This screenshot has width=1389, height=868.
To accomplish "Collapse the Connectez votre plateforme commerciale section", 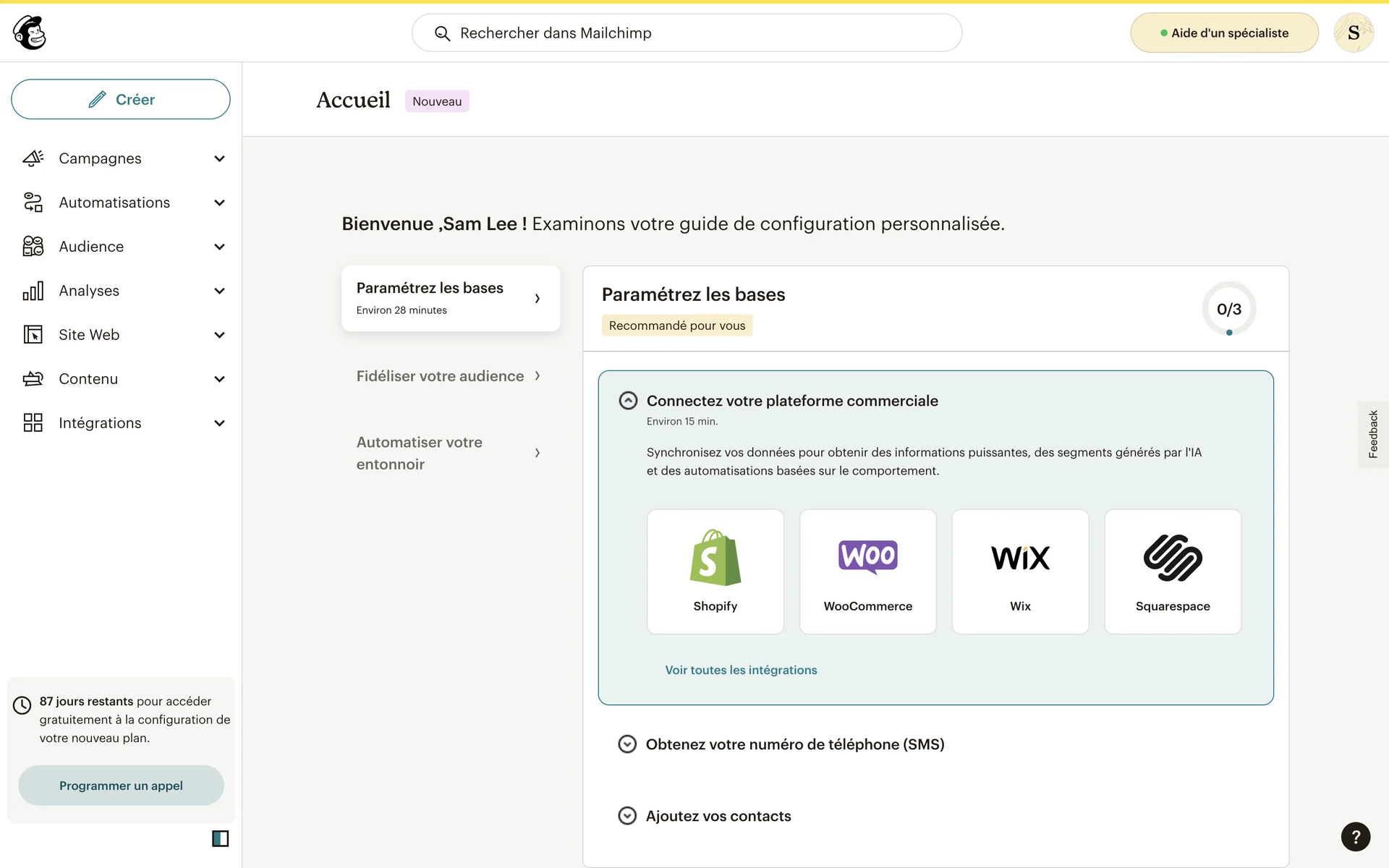I will pyautogui.click(x=628, y=401).
